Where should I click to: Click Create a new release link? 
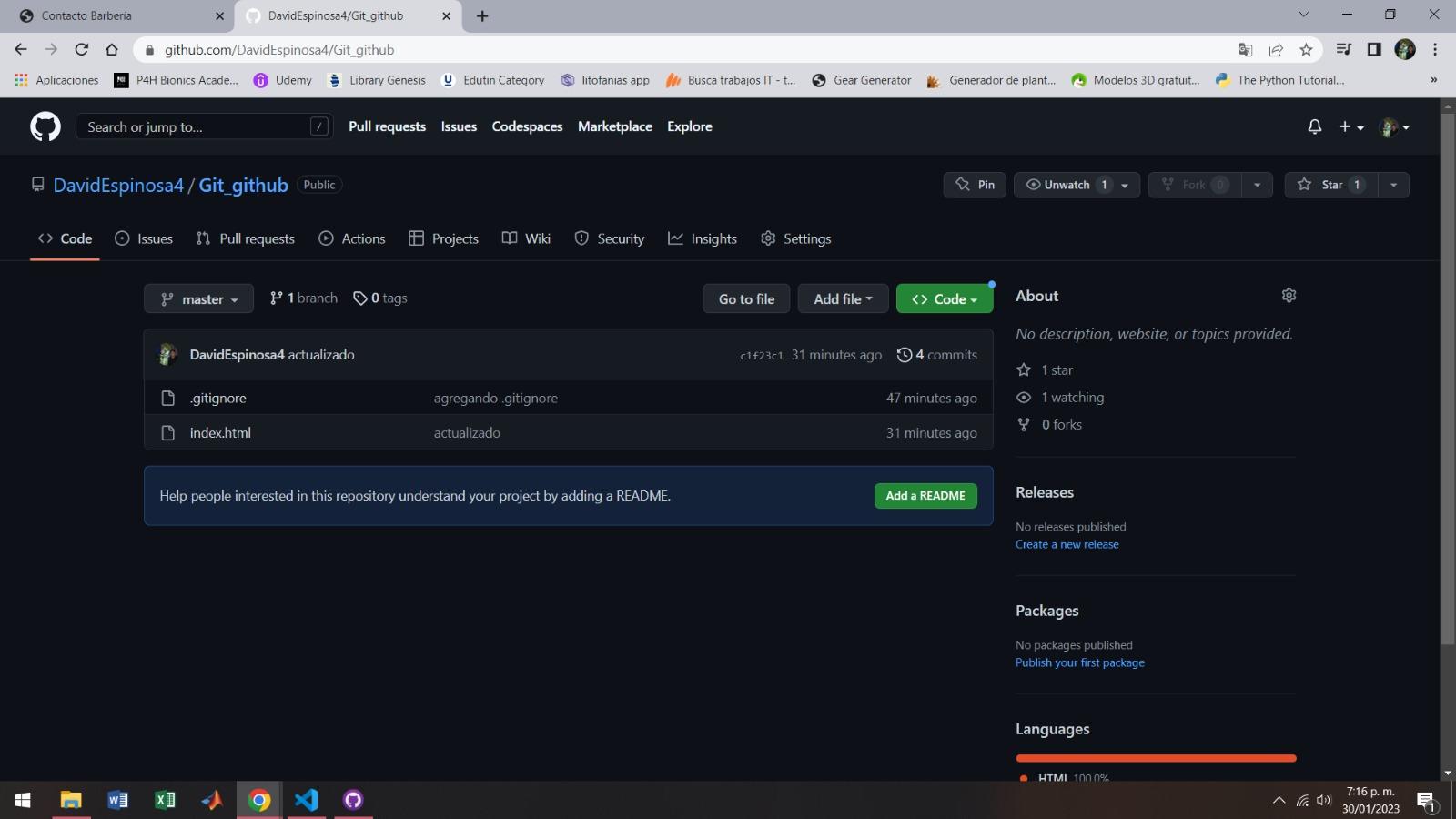(x=1067, y=544)
